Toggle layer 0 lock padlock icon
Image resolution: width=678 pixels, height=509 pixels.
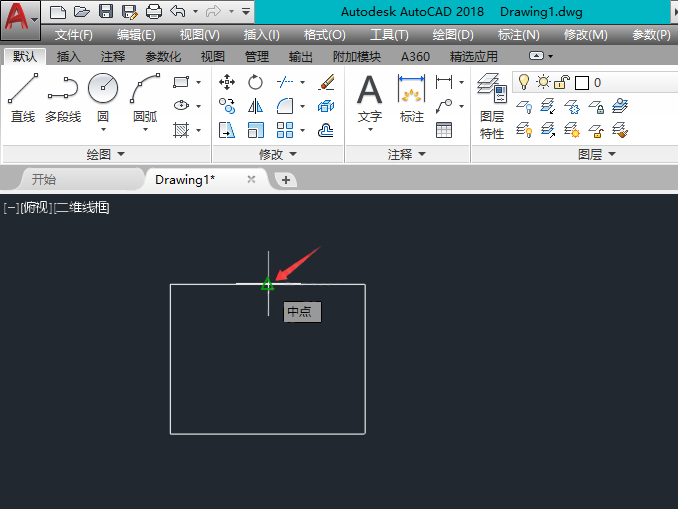[x=562, y=82]
